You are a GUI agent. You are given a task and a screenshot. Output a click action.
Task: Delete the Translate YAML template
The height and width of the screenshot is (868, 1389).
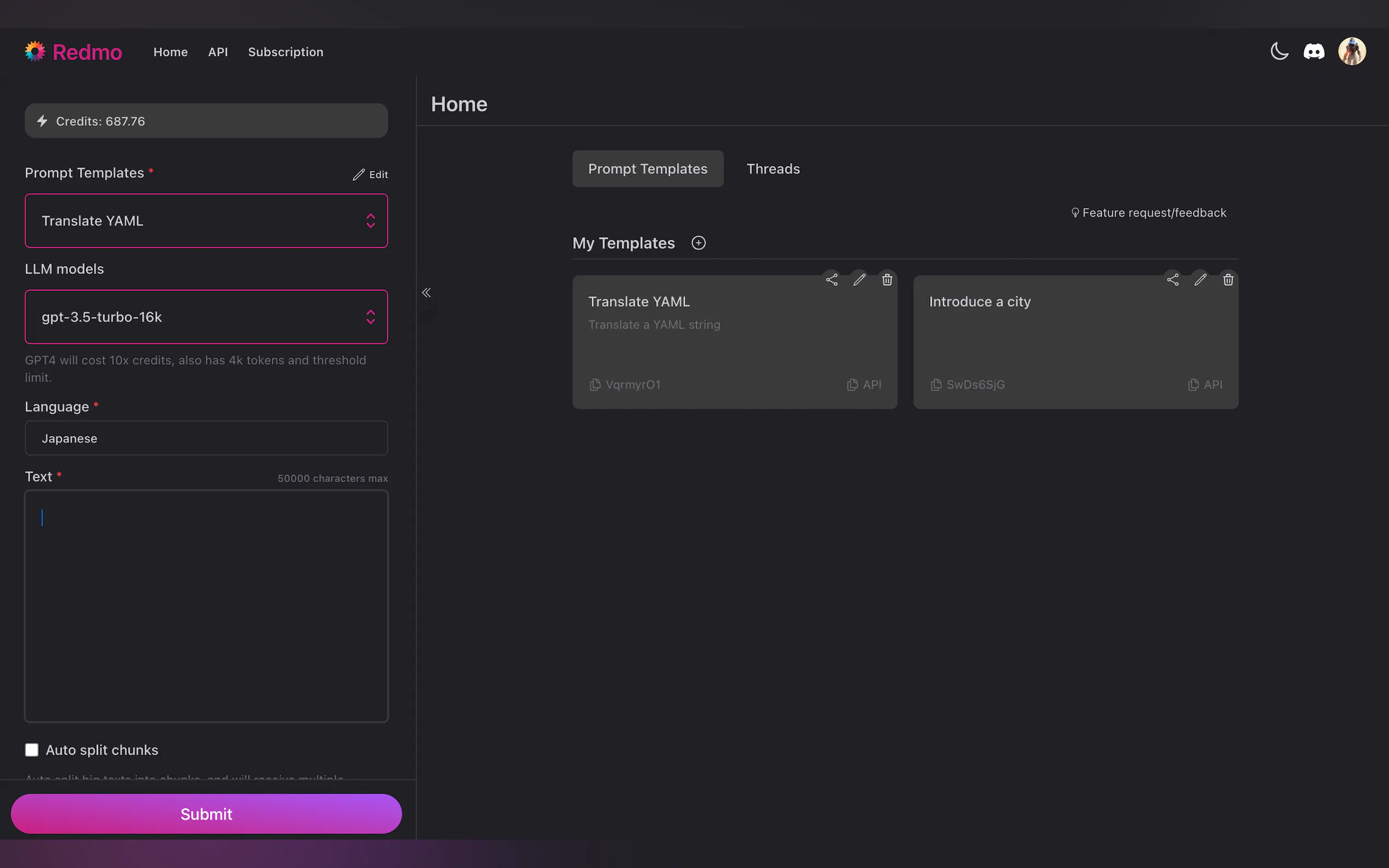tap(886, 279)
